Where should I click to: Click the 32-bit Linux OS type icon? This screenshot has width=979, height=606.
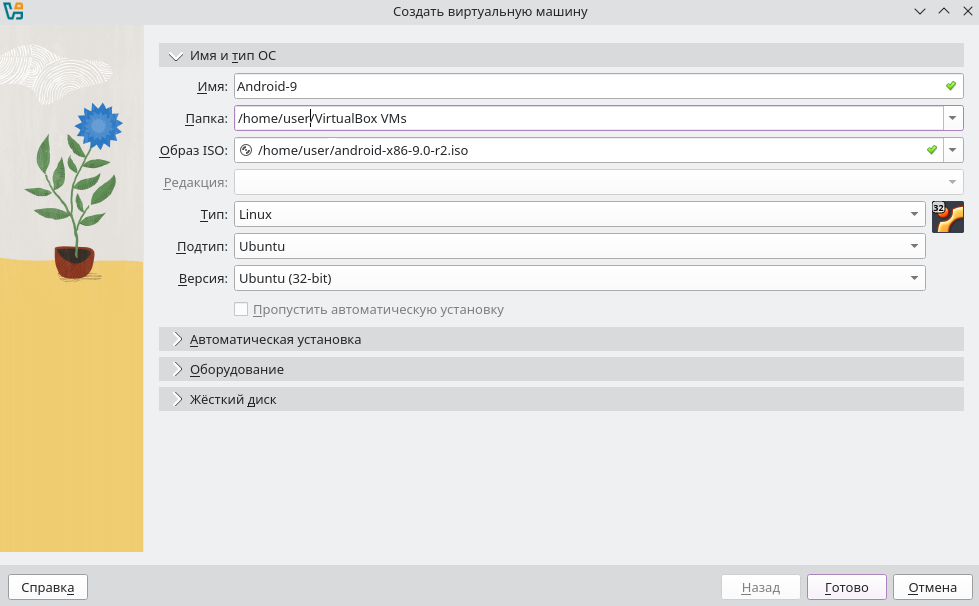point(947,216)
